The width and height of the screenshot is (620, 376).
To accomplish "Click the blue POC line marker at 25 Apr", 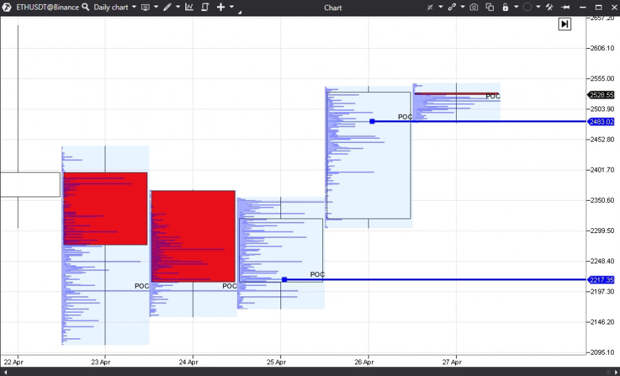I will point(284,280).
